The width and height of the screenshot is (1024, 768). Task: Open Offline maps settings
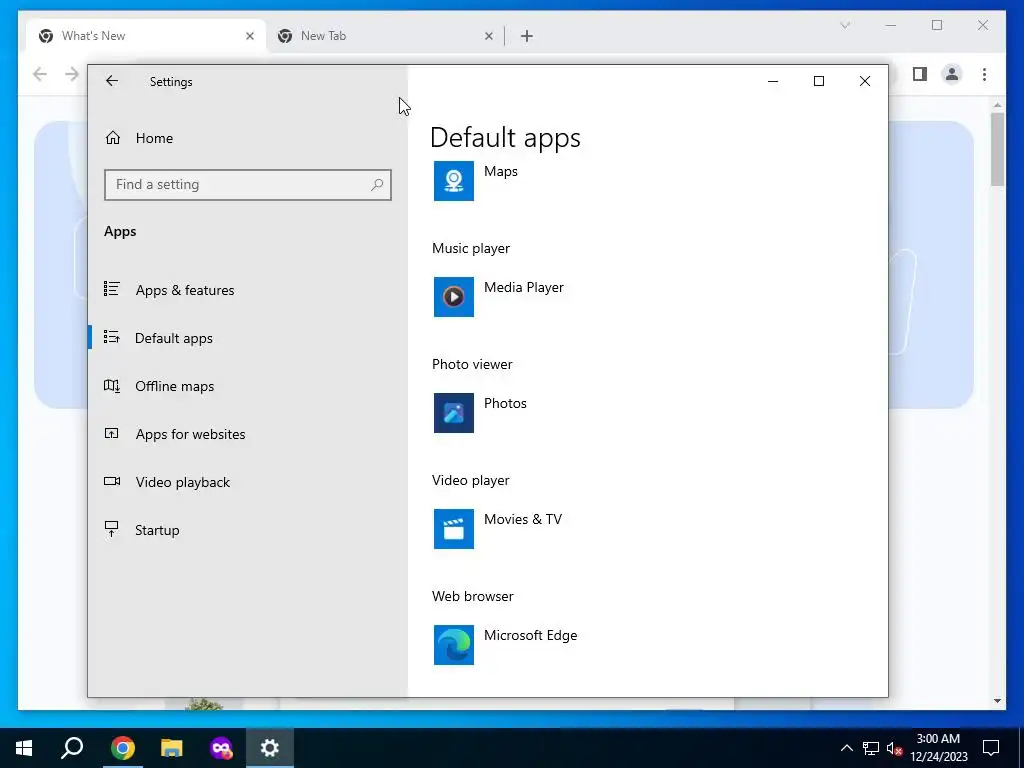(x=174, y=386)
